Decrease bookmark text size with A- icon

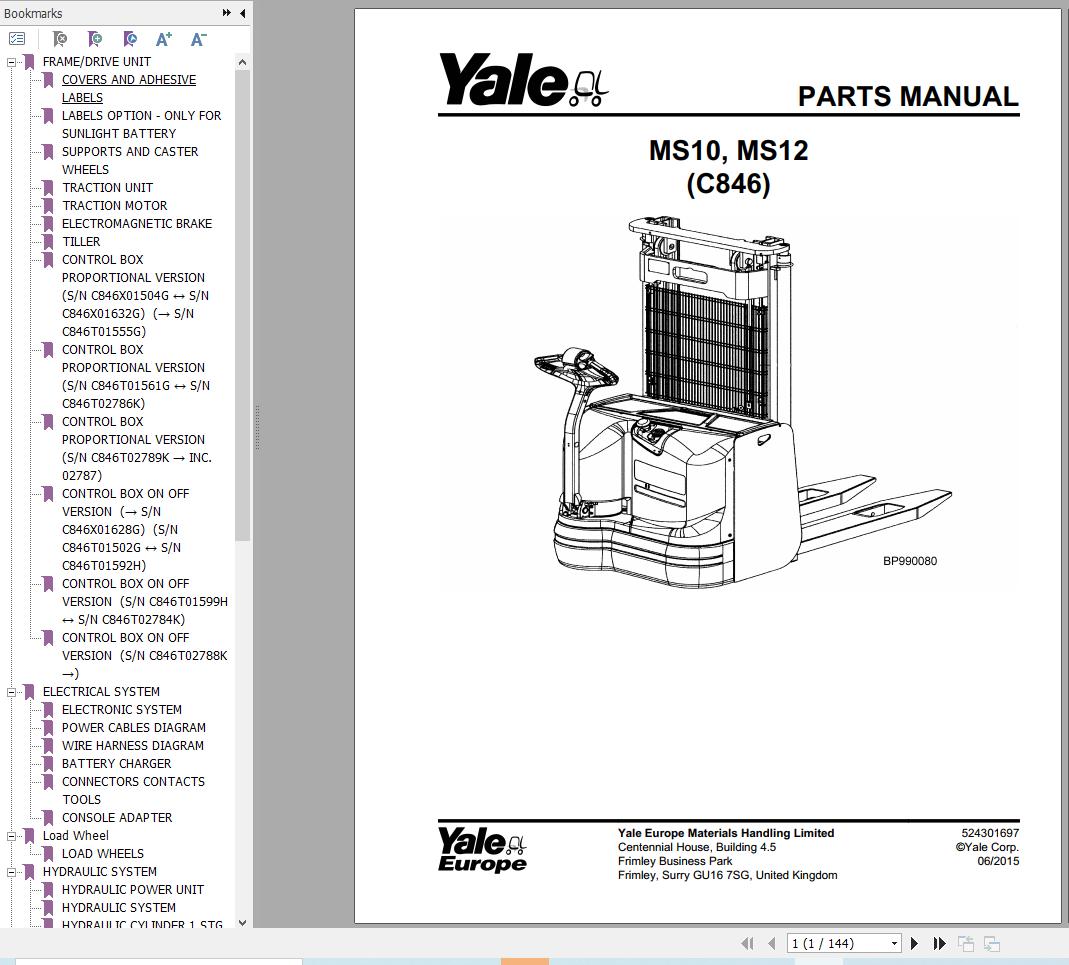coord(197,38)
